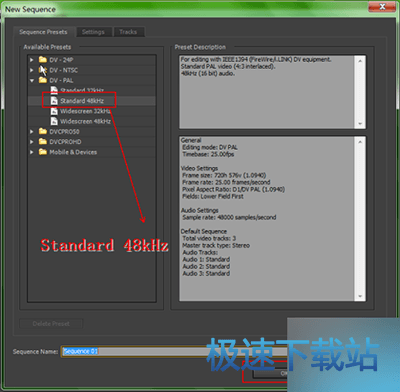Click the settings summary scroll-up arrow
Image resolution: width=400 pixels, height=392 pixels.
coord(360,142)
